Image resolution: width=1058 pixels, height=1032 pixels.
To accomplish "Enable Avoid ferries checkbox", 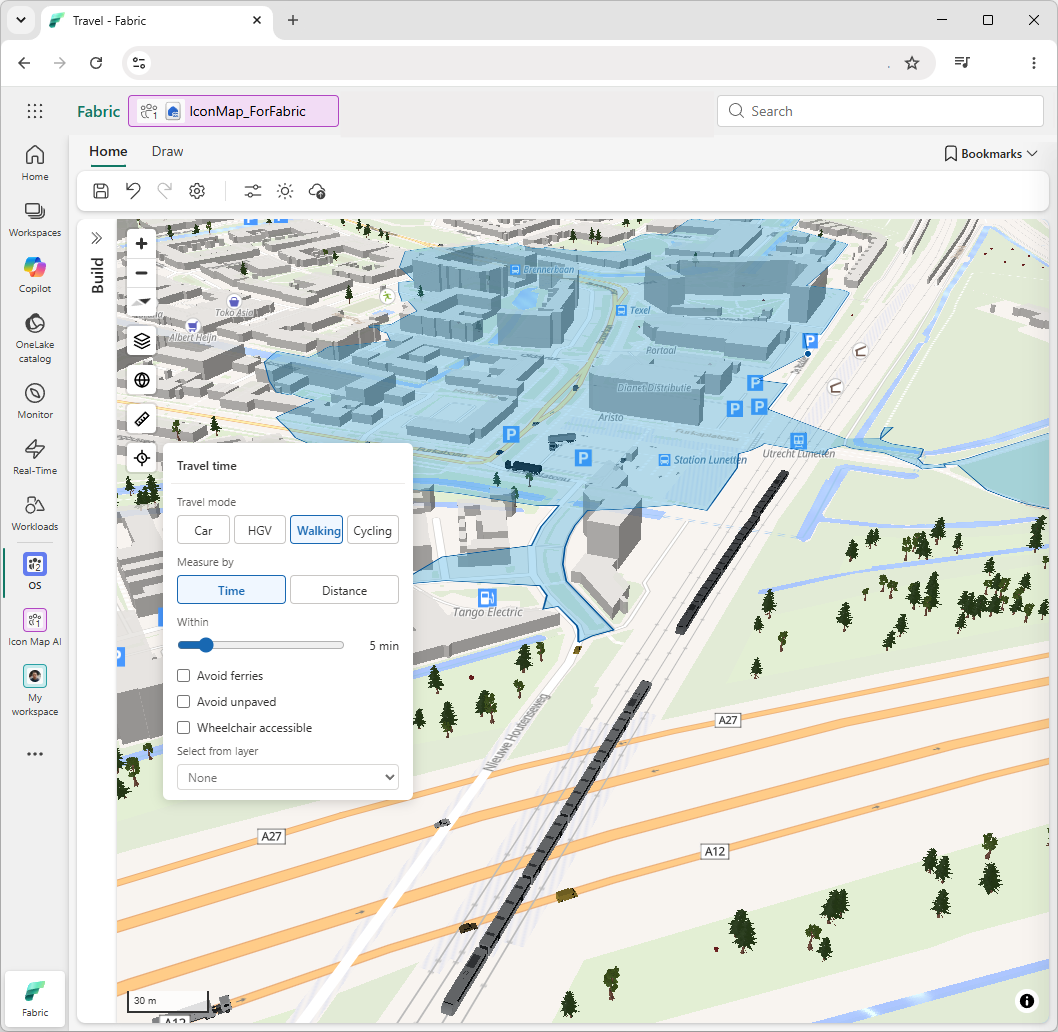I will click(x=184, y=676).
